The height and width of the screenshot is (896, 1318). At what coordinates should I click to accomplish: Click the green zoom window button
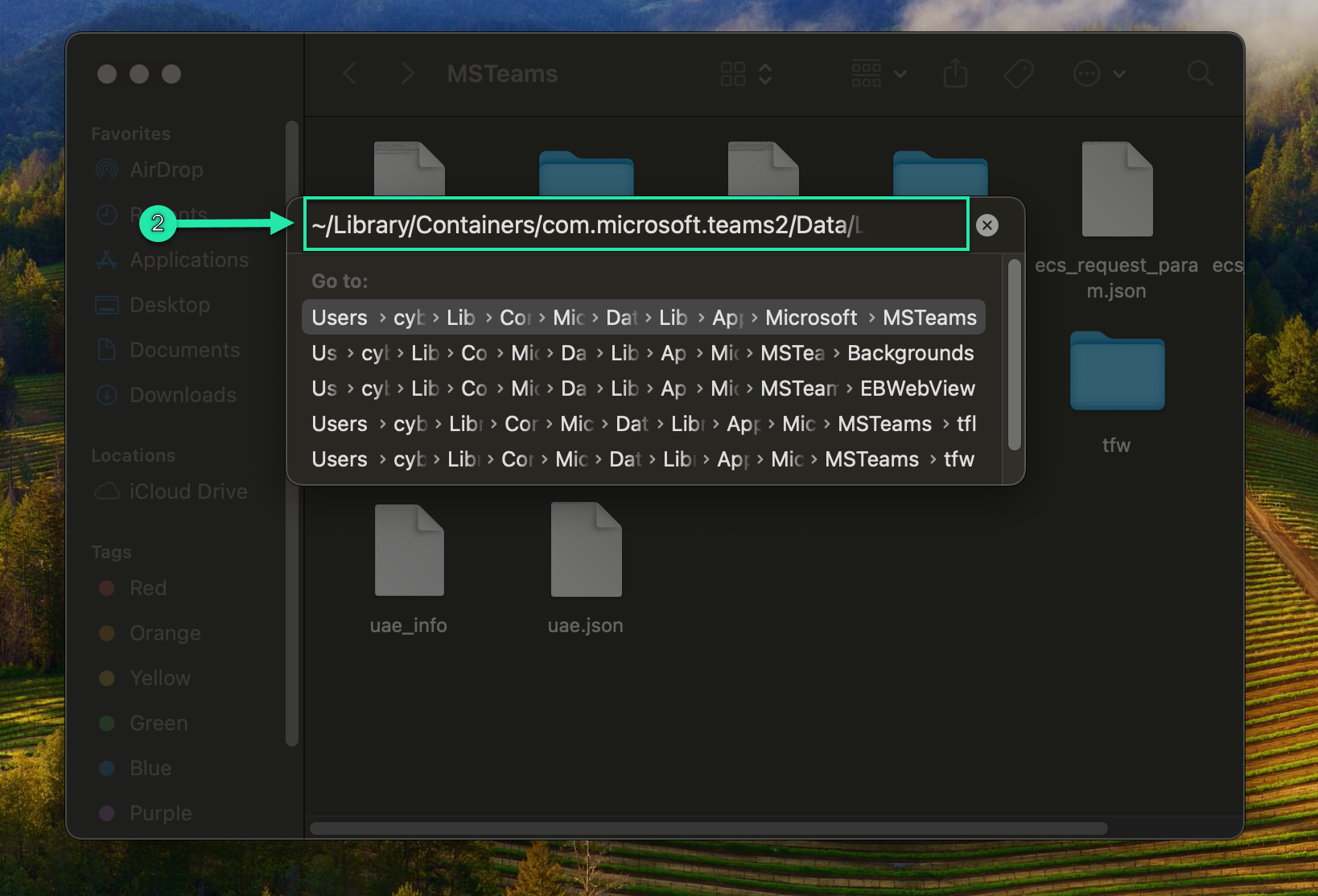pos(171,74)
